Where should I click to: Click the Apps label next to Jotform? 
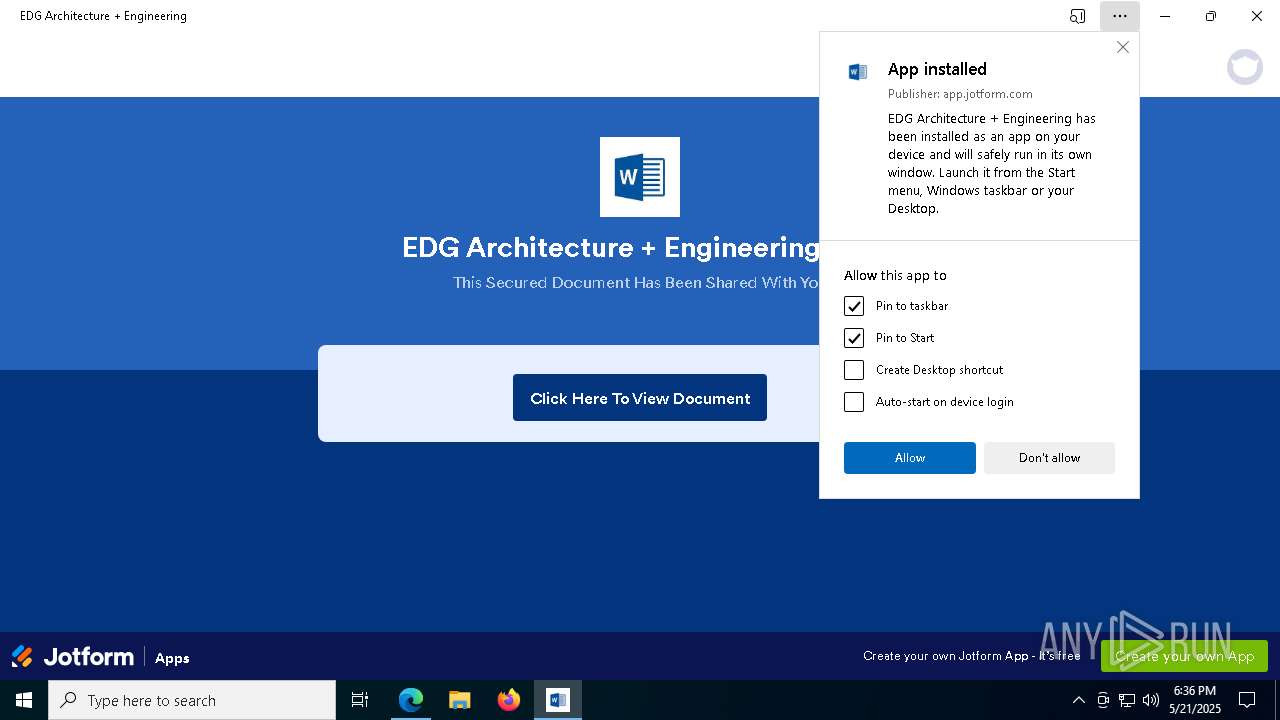pos(172,658)
